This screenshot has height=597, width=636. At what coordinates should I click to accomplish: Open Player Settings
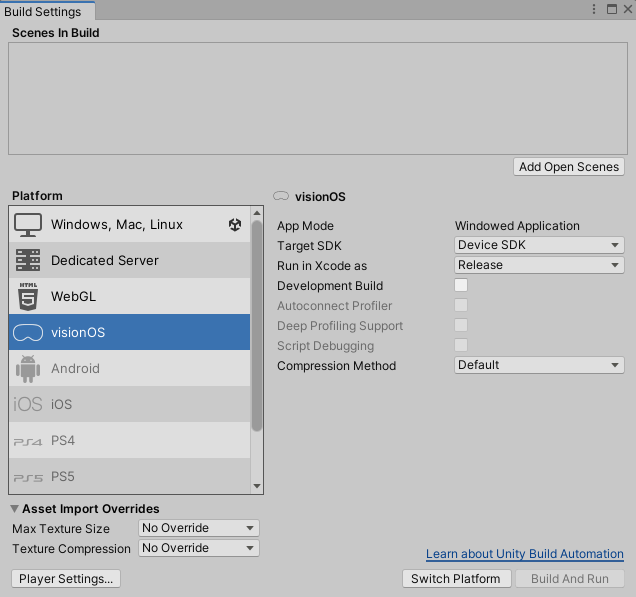66,579
